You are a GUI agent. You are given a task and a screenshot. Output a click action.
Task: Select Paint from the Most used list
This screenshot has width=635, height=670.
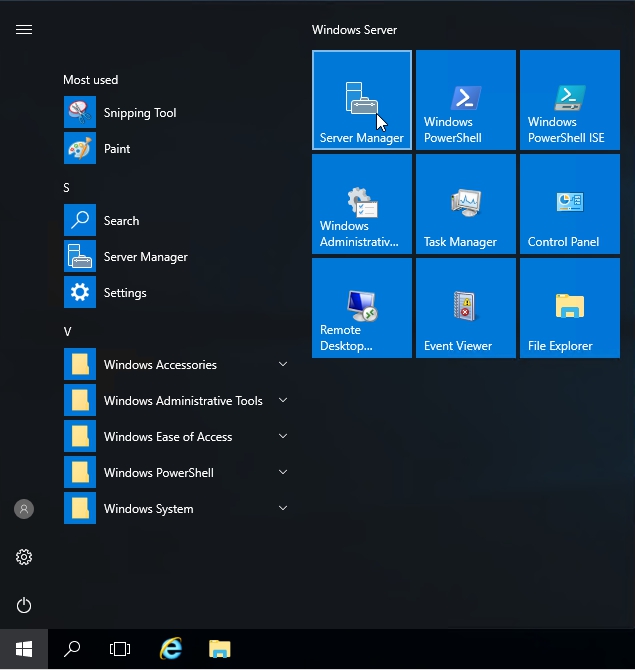(x=117, y=149)
